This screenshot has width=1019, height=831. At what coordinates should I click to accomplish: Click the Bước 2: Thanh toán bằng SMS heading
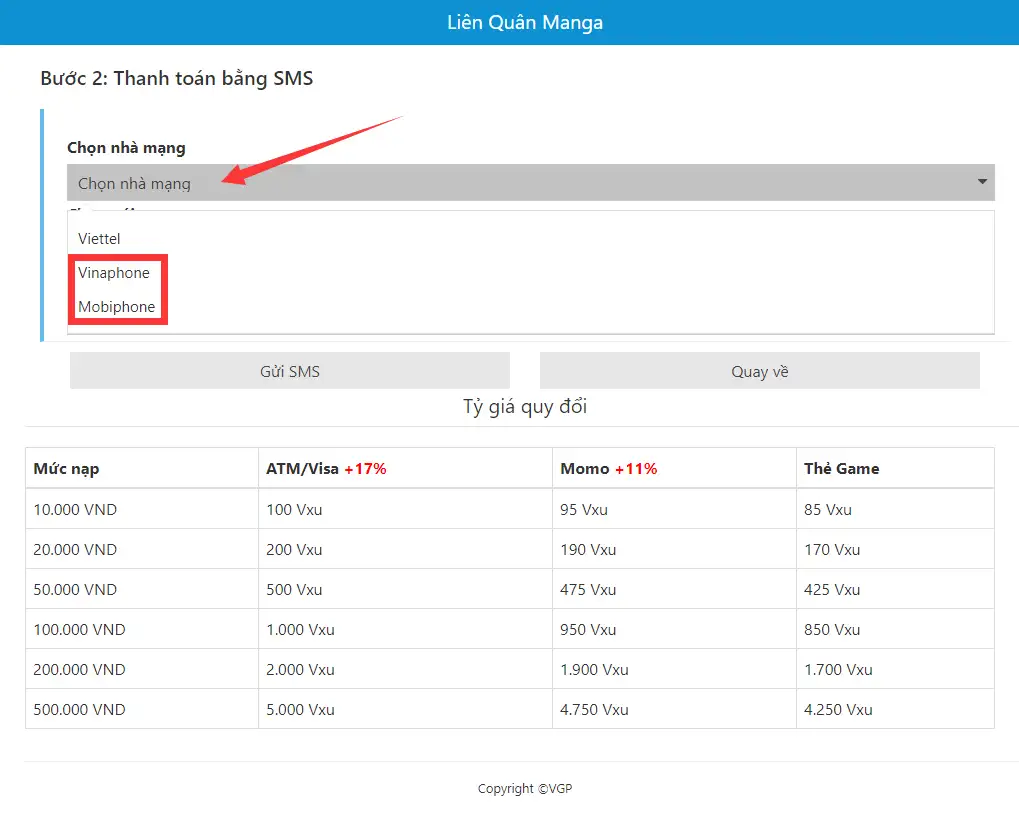pyautogui.click(x=177, y=79)
